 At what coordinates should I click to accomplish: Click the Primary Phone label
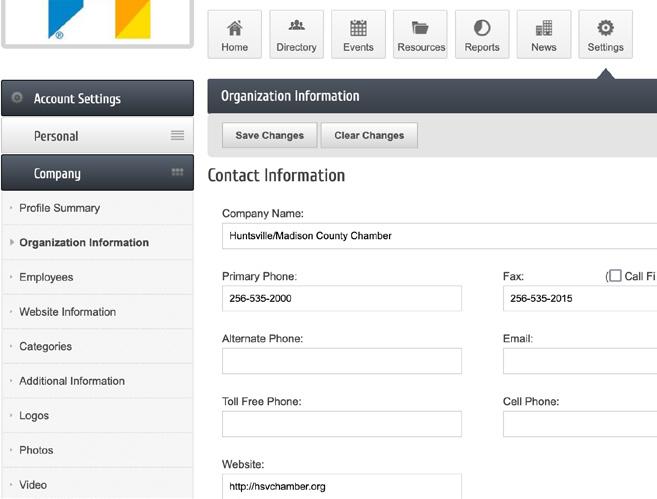(259, 276)
